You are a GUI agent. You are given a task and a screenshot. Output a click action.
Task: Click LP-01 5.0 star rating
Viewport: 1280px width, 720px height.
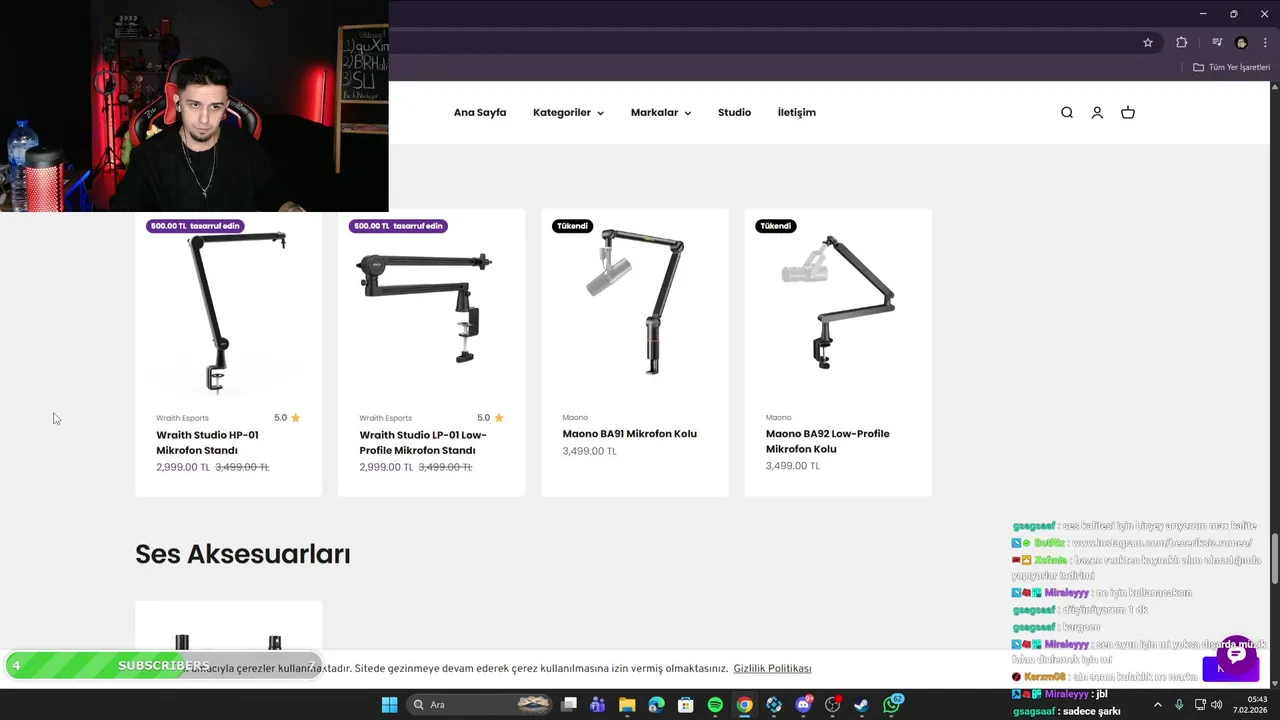pyautogui.click(x=490, y=418)
